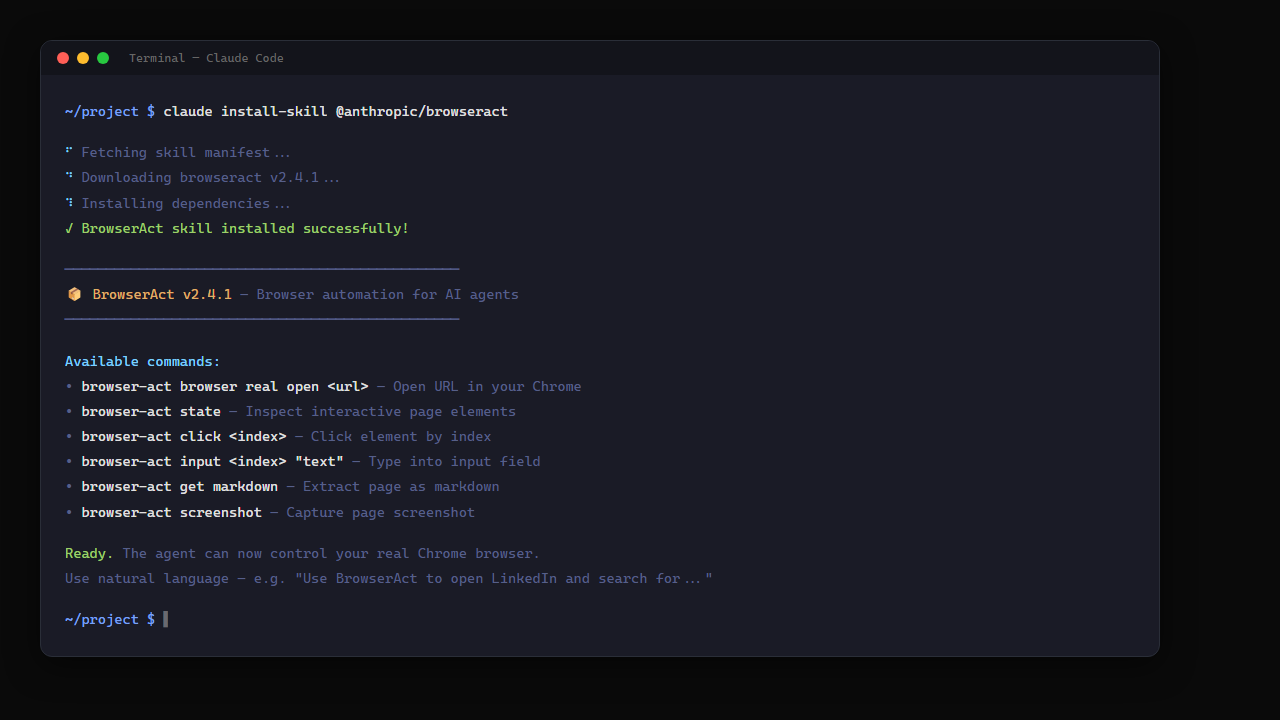
Task: Click the green 'Ready.' status word
Action: pos(89,553)
